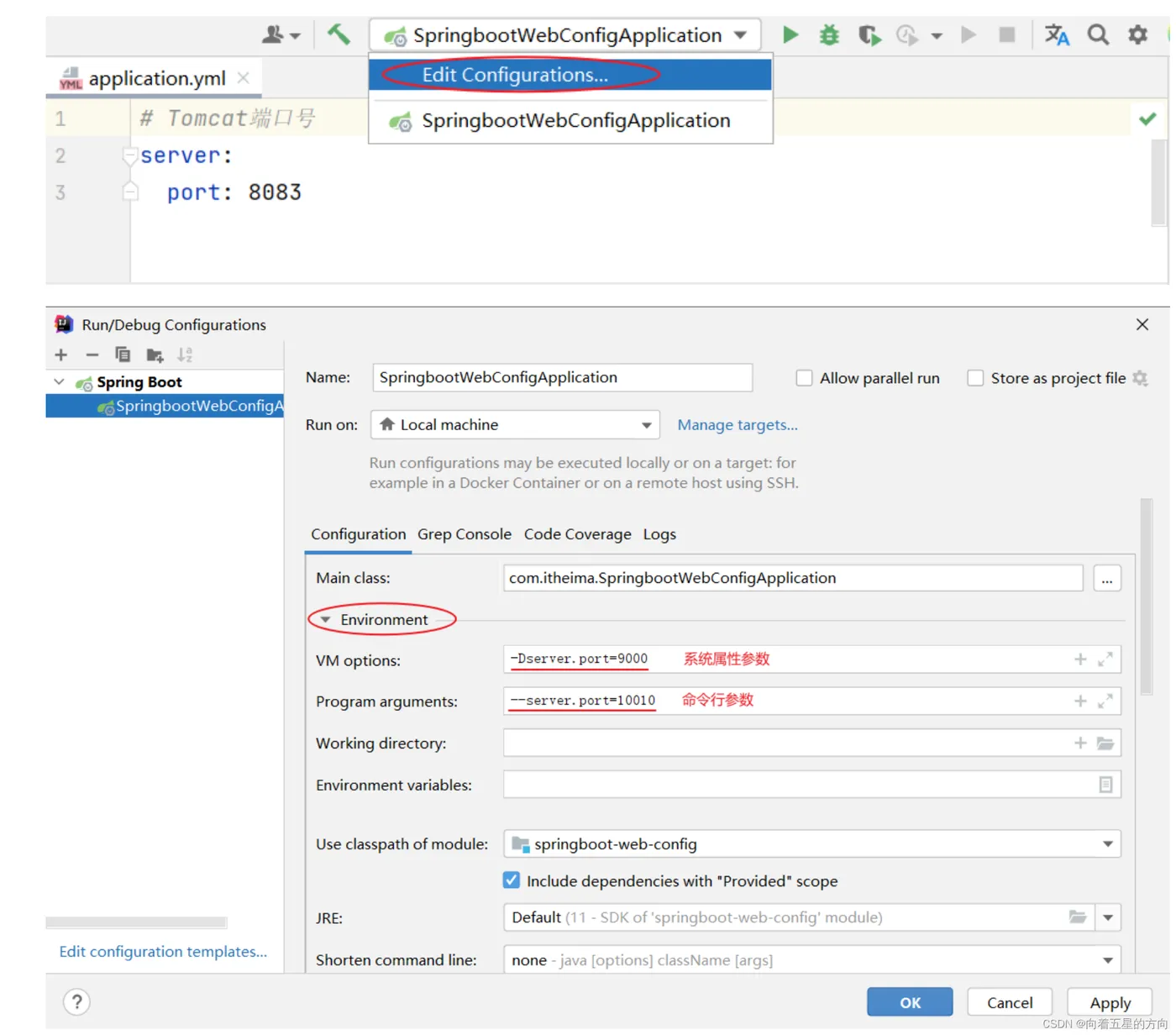
Task: Close the Run/Debug Configurations dialog
Action: 1142,324
